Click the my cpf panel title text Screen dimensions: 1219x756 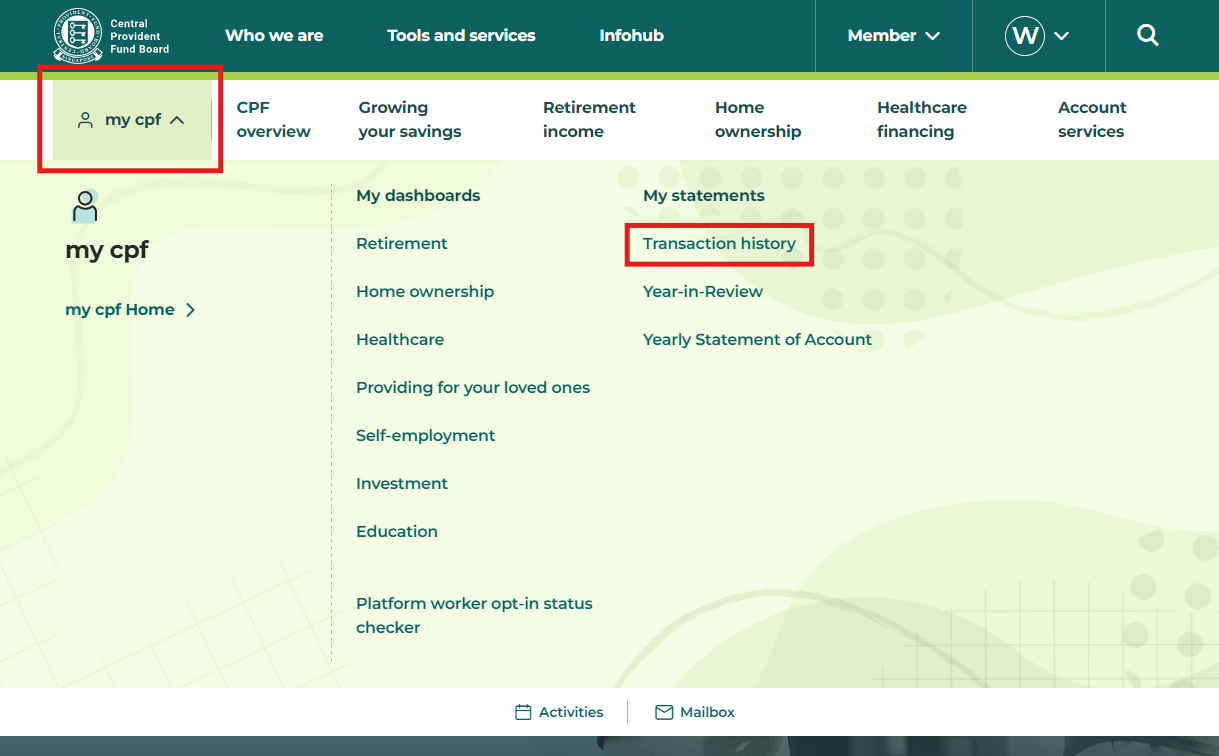(x=107, y=250)
